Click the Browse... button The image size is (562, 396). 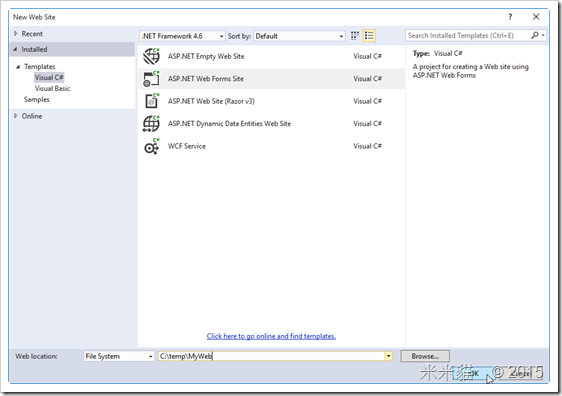[x=425, y=356]
